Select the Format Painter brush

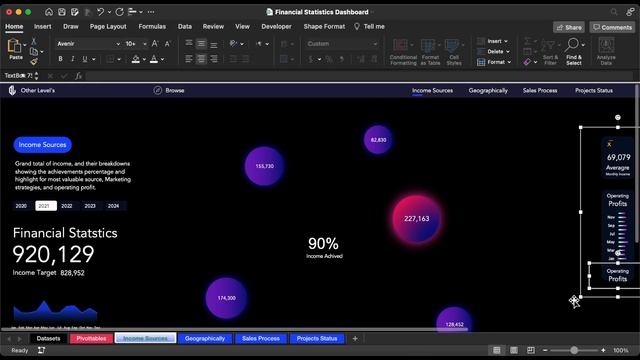click(x=34, y=62)
